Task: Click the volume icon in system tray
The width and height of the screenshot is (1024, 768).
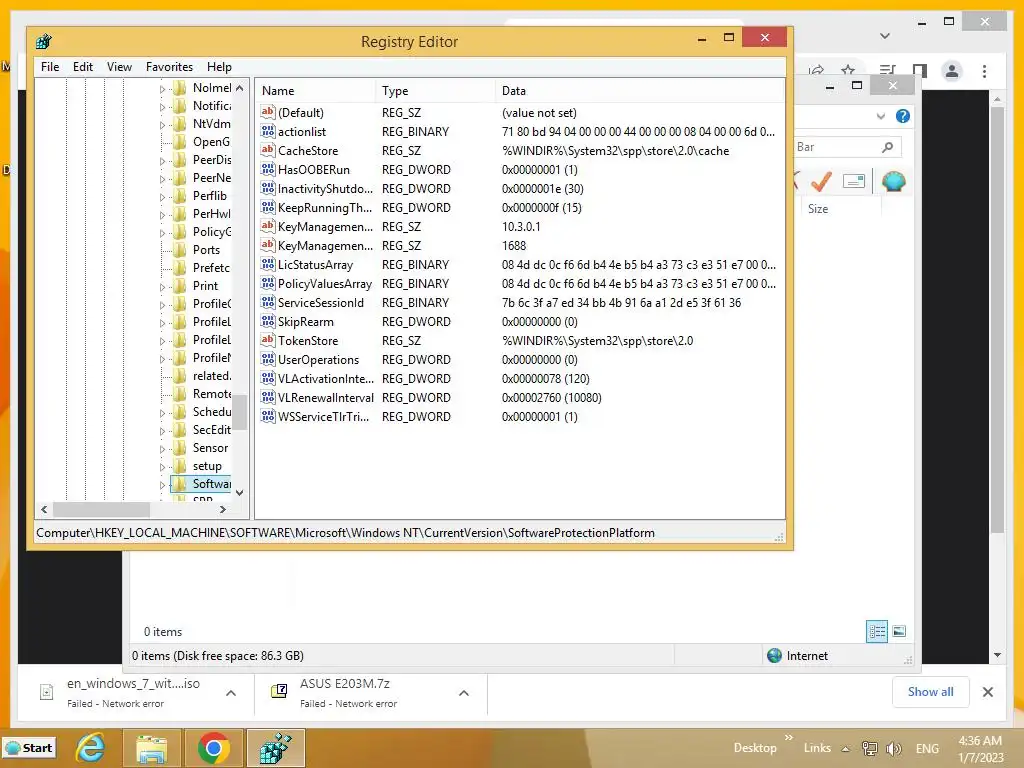Action: click(x=893, y=748)
